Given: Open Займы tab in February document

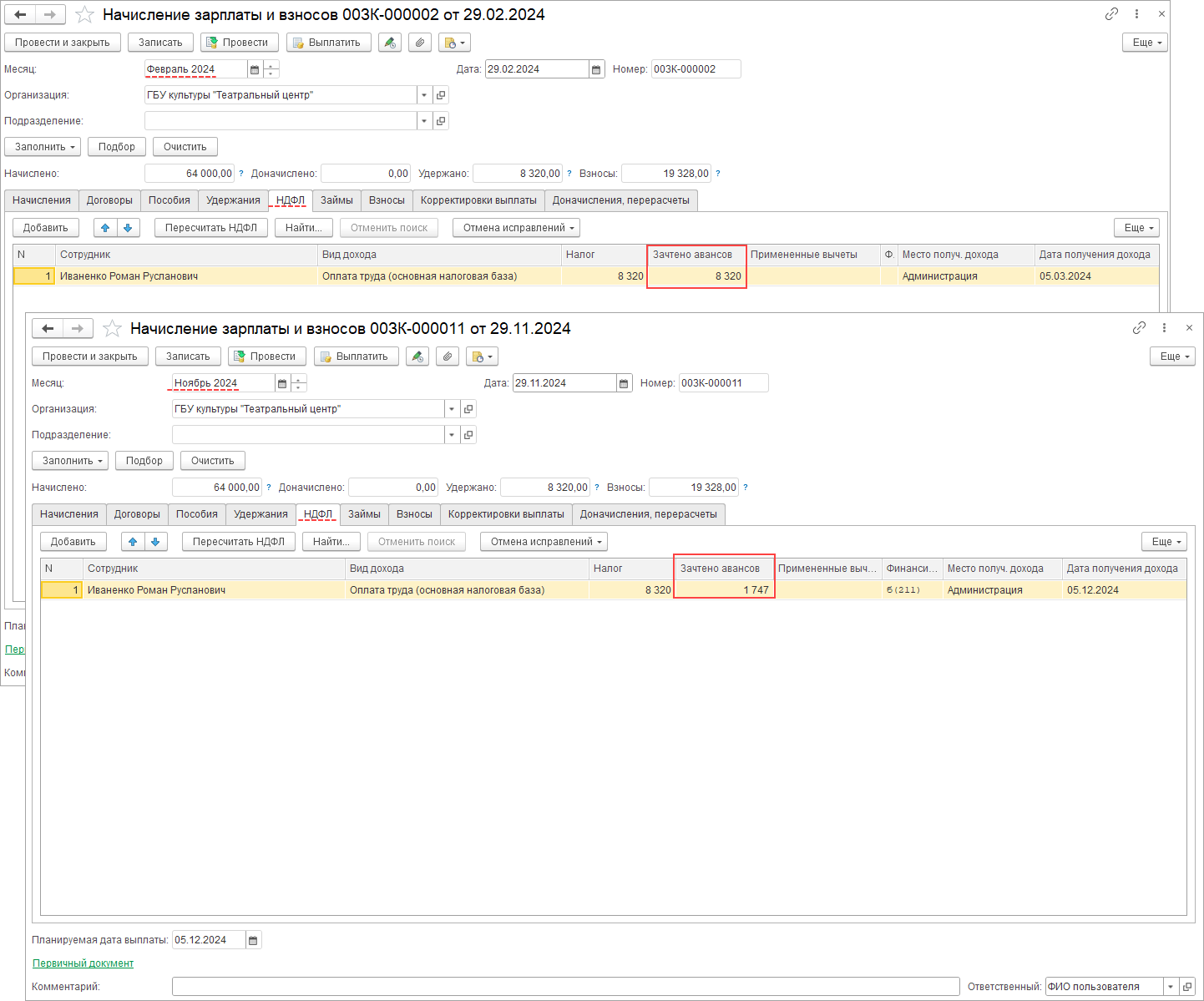Looking at the screenshot, I should (x=336, y=200).
